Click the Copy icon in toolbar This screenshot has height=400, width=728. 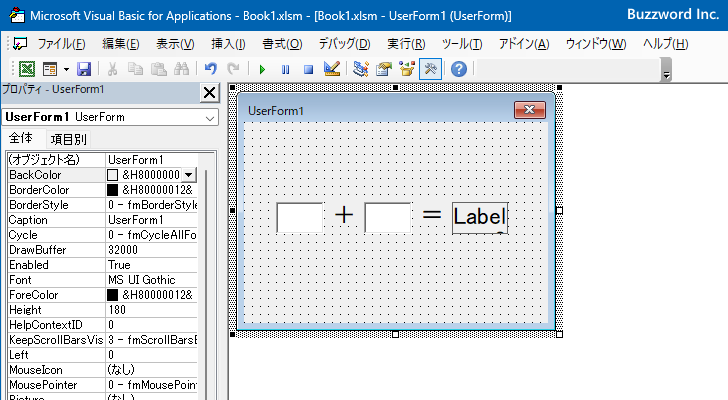click(x=135, y=69)
